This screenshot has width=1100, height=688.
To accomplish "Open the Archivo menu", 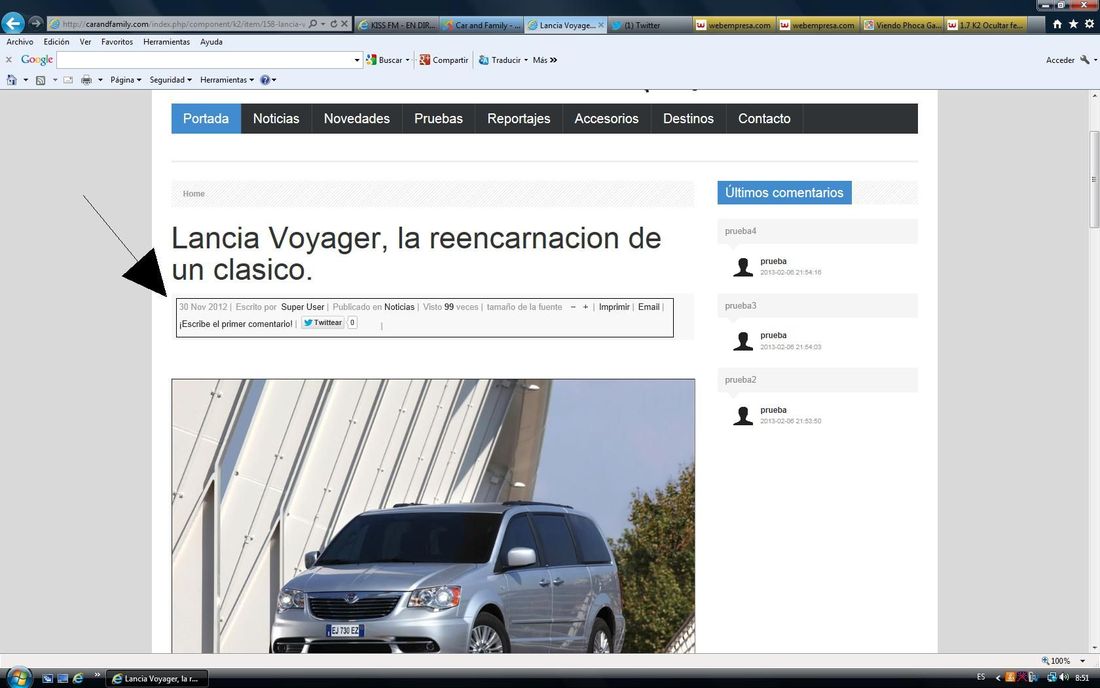I will 20,42.
